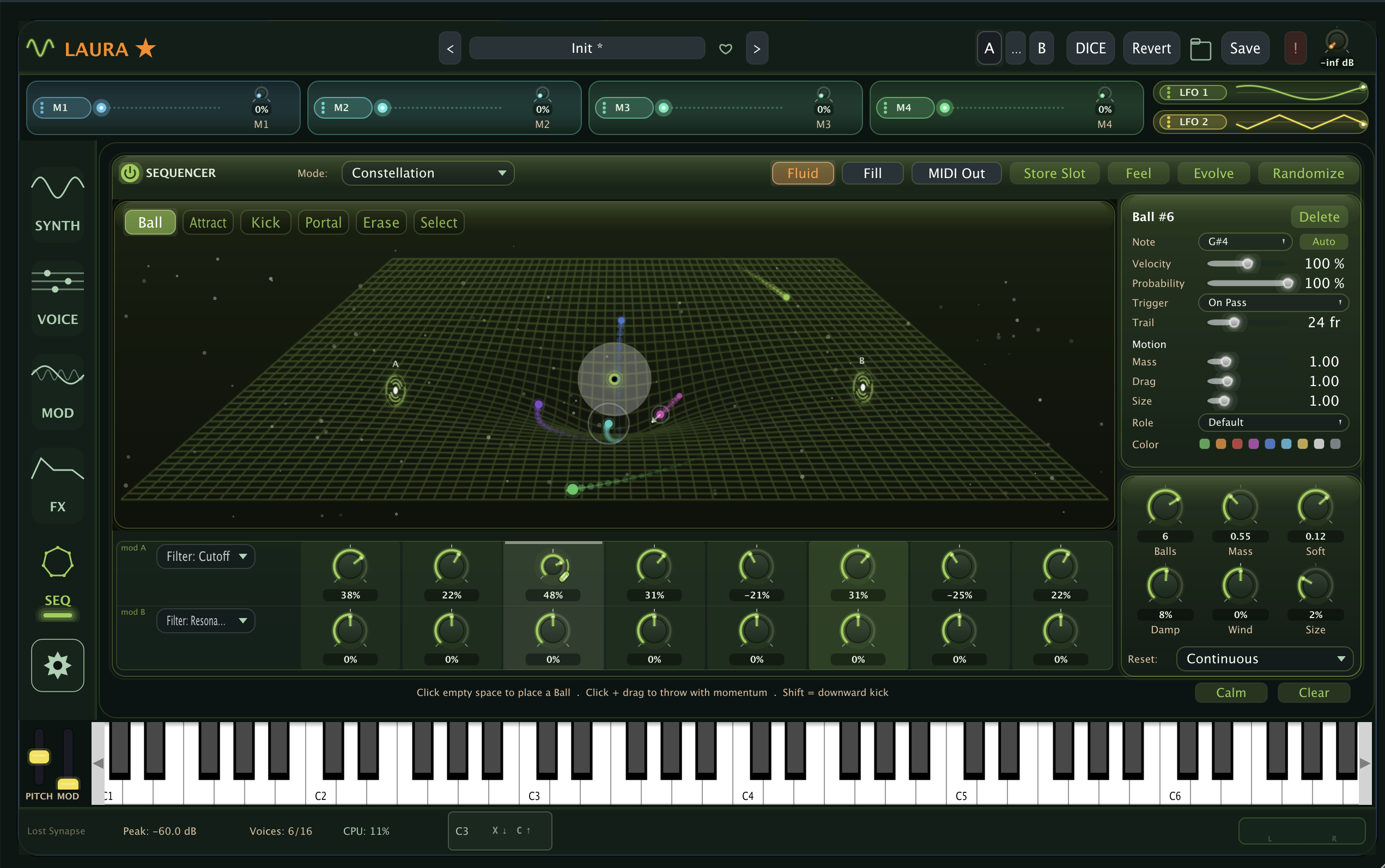The width and height of the screenshot is (1385, 868).
Task: Click LFO 1 waveform display
Action: point(1300,93)
